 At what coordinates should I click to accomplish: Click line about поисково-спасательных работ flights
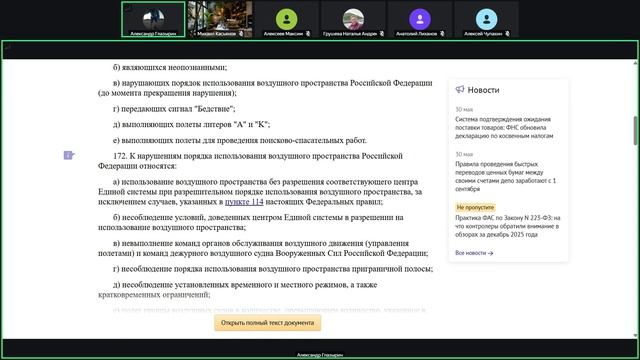click(x=240, y=140)
